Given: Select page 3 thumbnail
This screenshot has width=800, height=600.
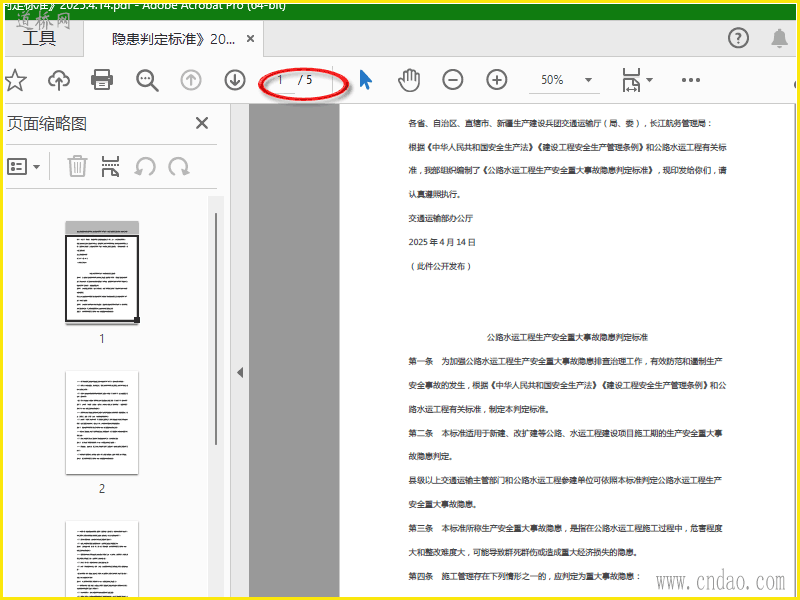Looking at the screenshot, I should [x=102, y=559].
